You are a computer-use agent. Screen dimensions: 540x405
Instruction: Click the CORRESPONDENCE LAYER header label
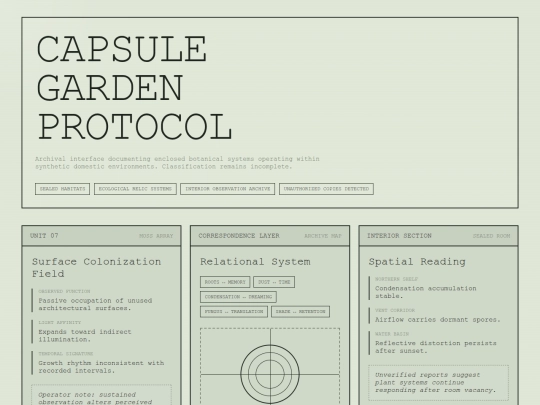tap(239, 236)
